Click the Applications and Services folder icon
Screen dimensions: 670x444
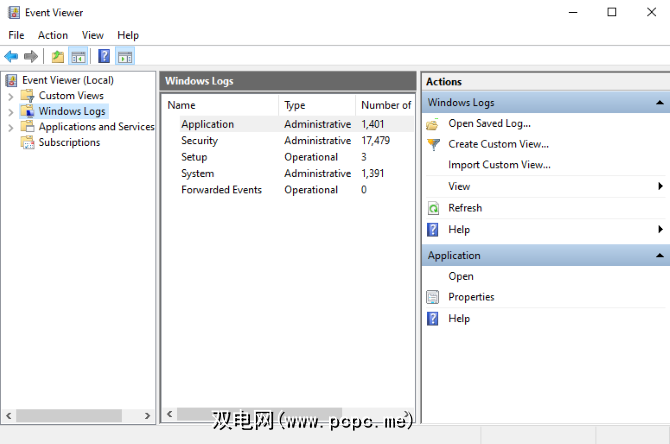click(x=27, y=126)
